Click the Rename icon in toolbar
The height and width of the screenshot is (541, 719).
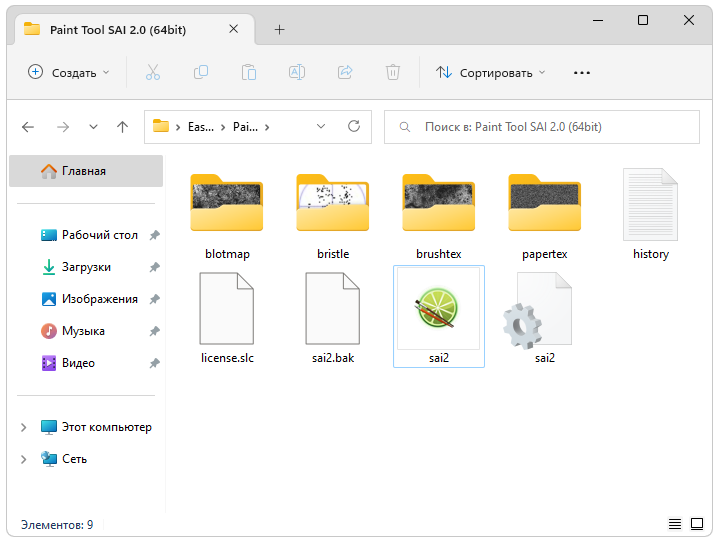pyautogui.click(x=297, y=72)
